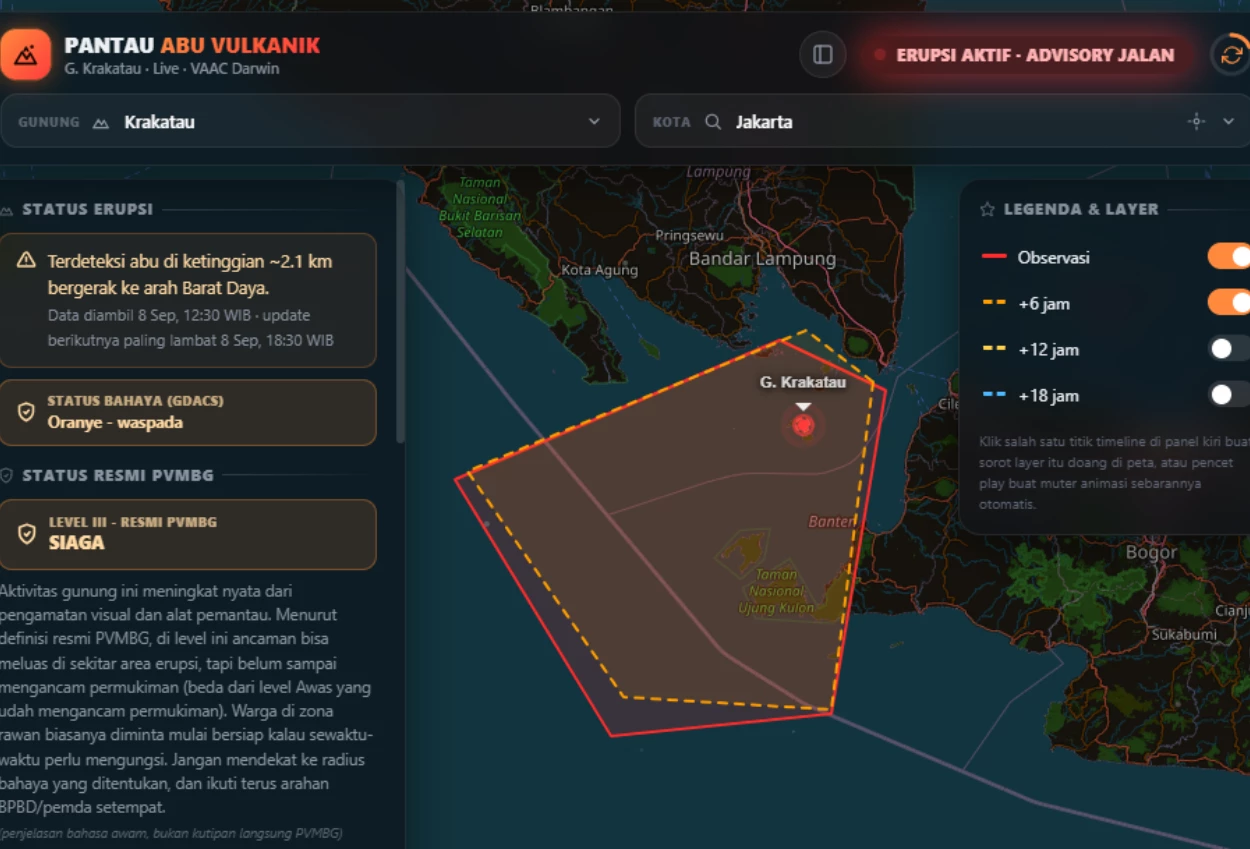Click the Taman Nasional Ujung Kulon label
The width and height of the screenshot is (1250, 849).
point(777,591)
